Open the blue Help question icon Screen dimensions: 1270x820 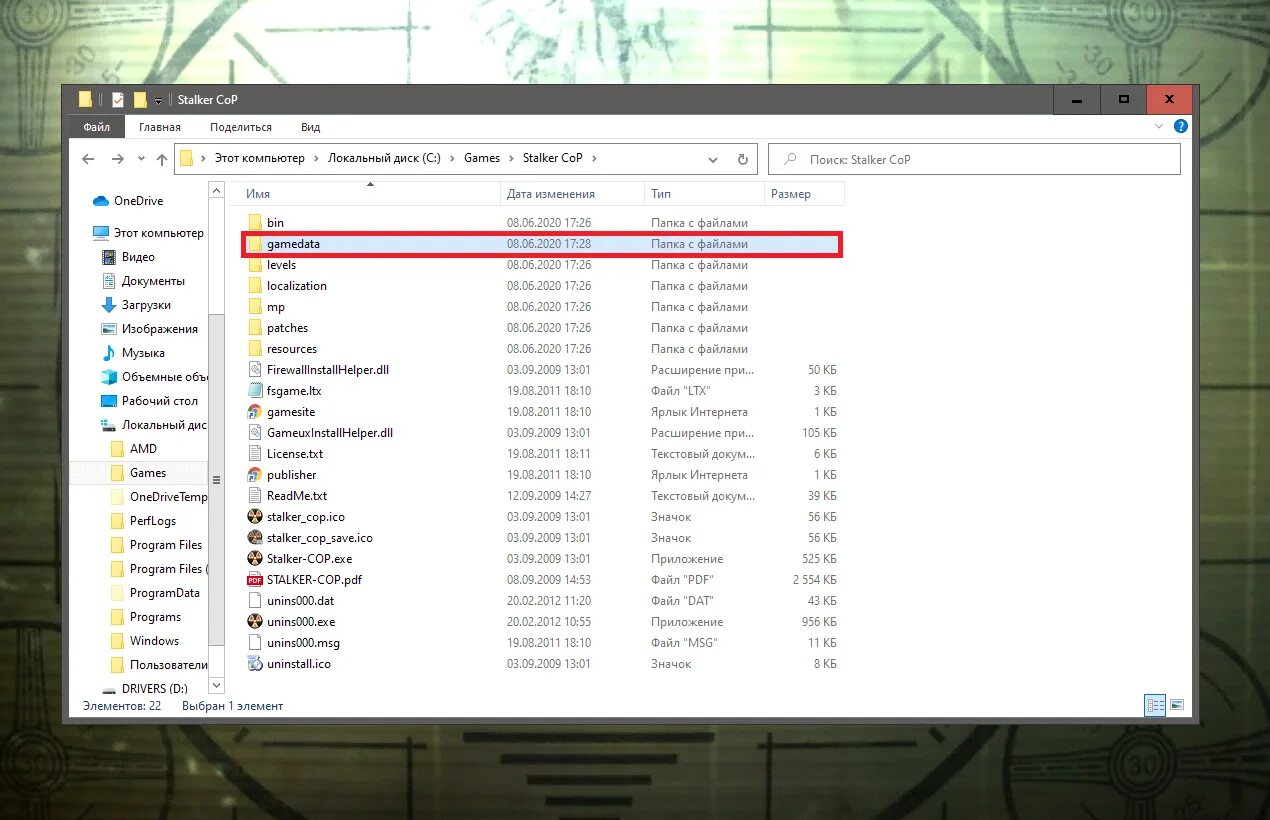click(1181, 127)
